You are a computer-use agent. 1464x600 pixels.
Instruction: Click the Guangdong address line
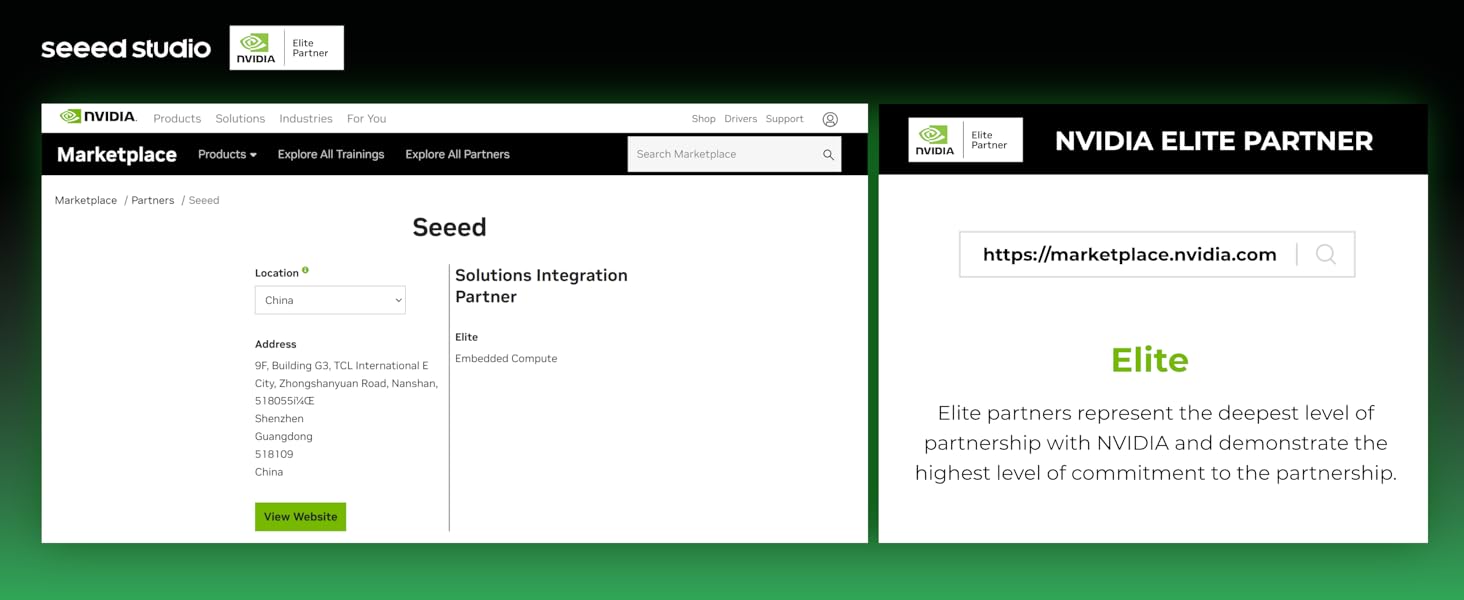[x=284, y=437]
